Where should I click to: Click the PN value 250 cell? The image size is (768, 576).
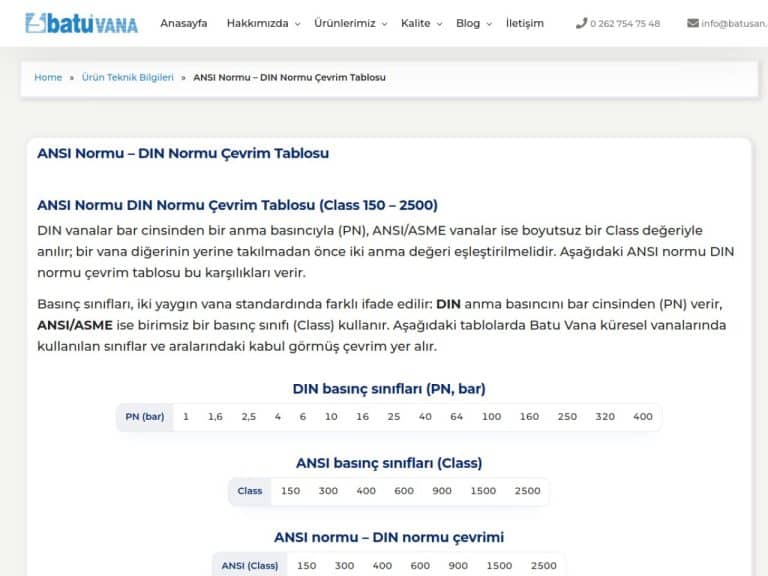click(567, 417)
